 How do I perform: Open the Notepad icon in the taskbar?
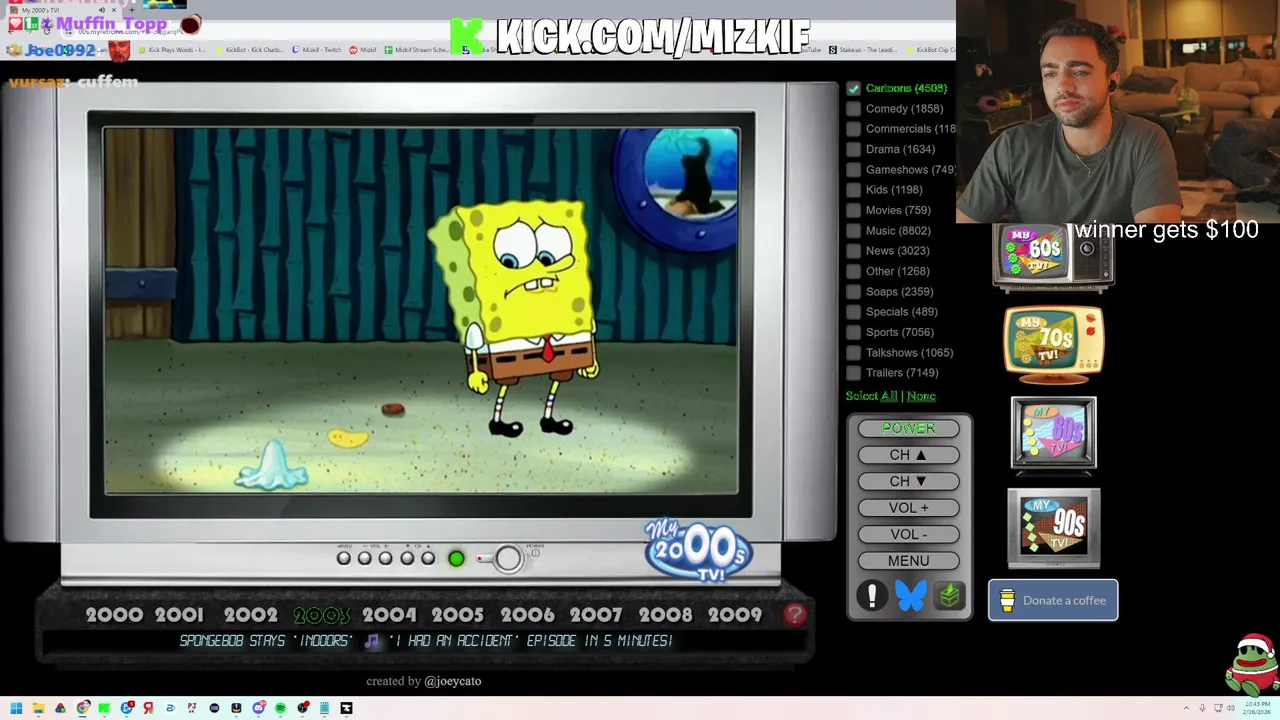tap(324, 708)
